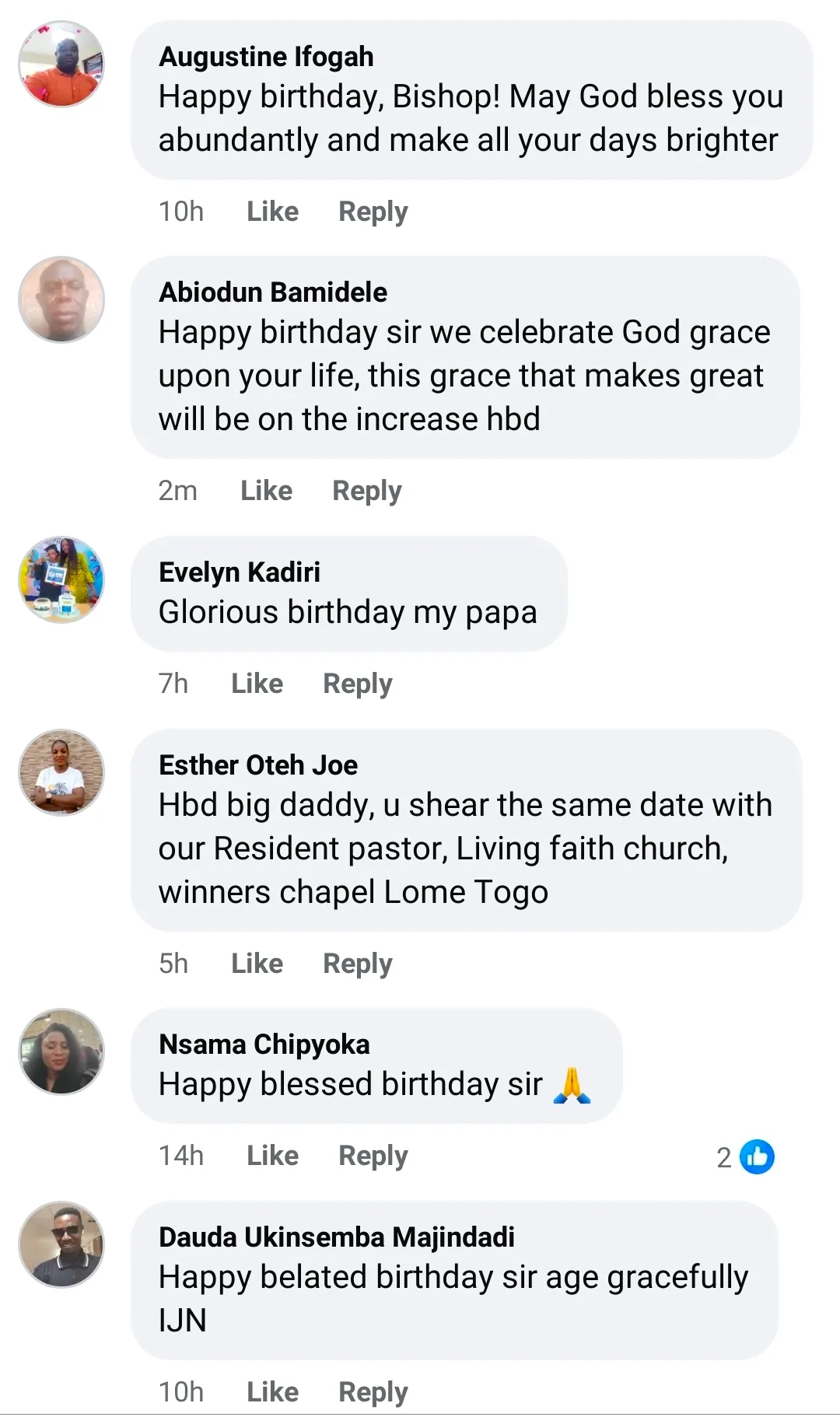Tap Esther Oteh Joe's avatar
840x1424 pixels.
click(x=61, y=772)
